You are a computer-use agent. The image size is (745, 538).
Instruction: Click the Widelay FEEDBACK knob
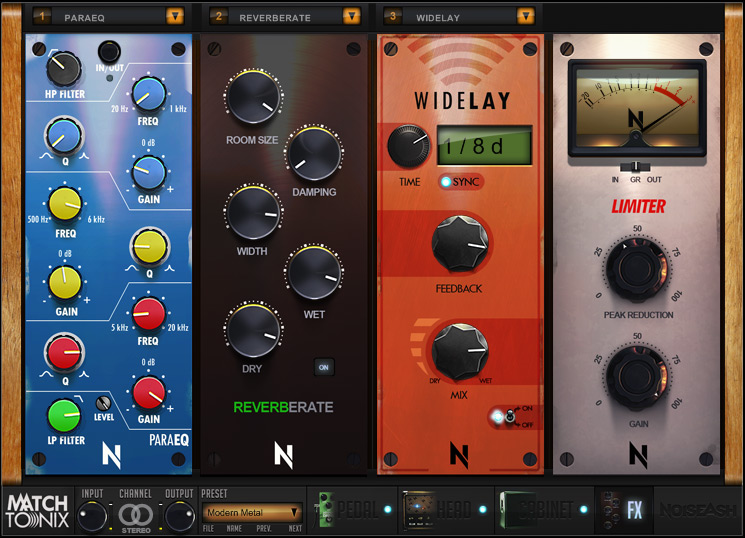coord(460,244)
